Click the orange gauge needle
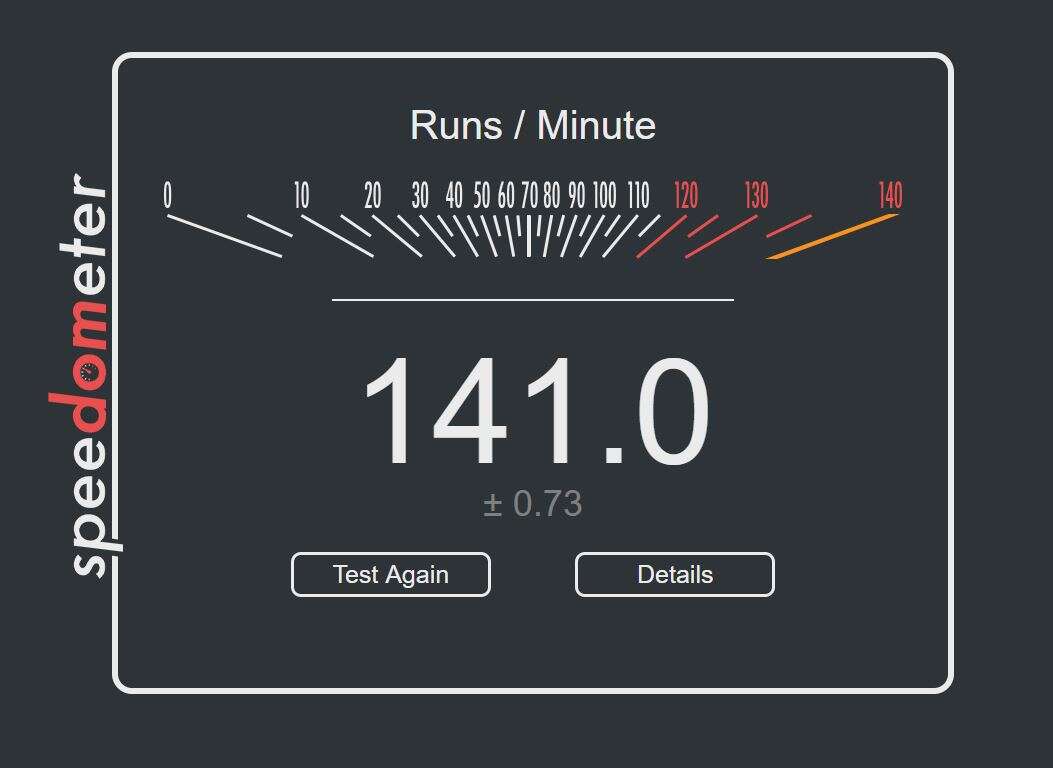This screenshot has width=1053, height=768. pos(832,237)
